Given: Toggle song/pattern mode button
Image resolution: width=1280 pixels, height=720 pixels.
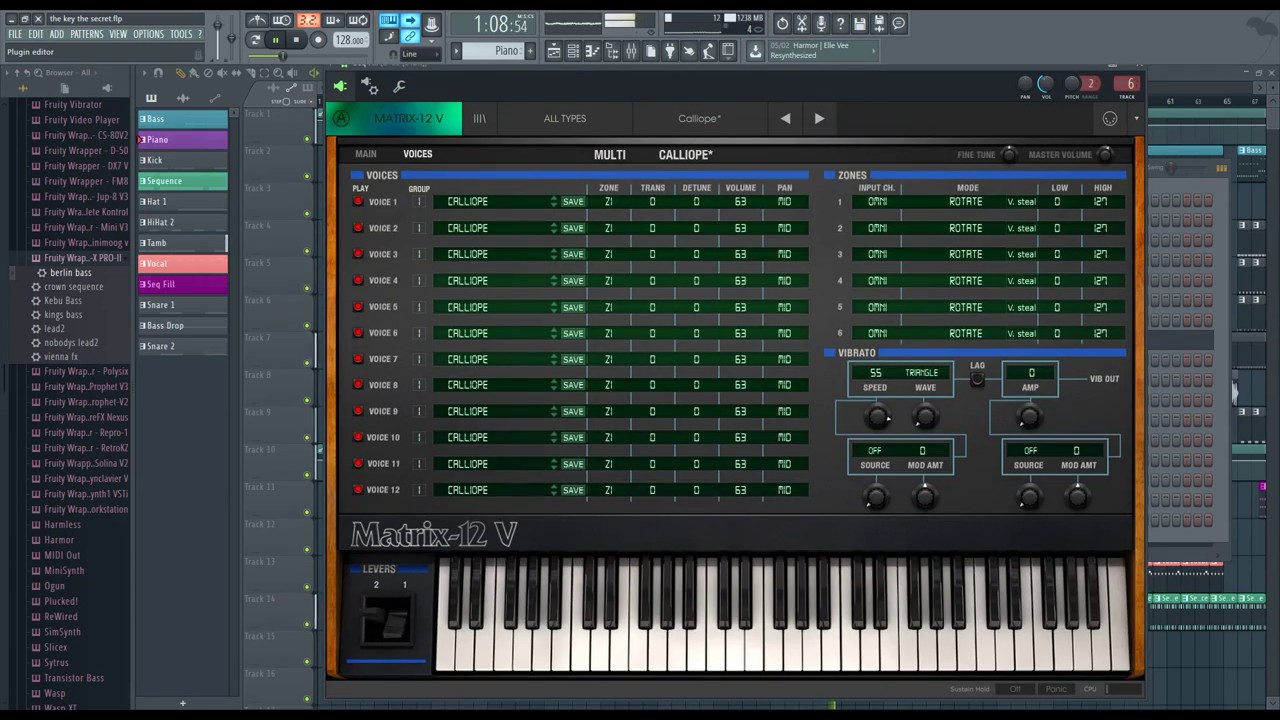Looking at the screenshot, I should coord(255,40).
